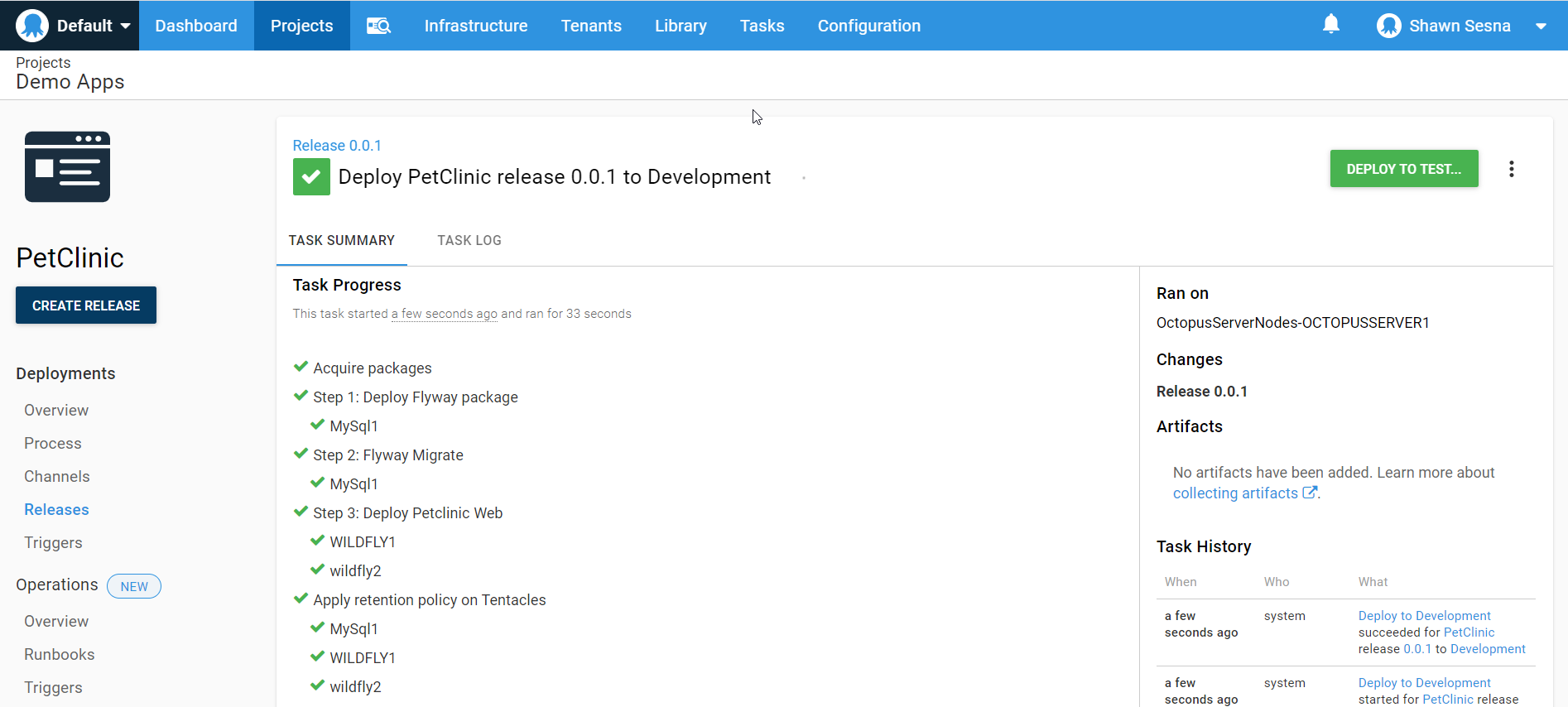Switch to the Task Log tab

[x=469, y=240]
